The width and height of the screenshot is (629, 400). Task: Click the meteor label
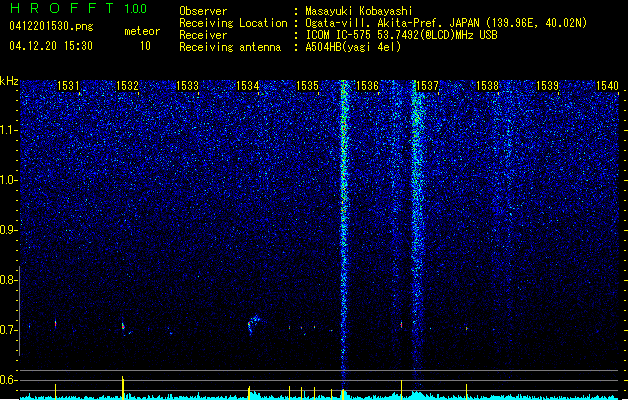tap(142, 31)
